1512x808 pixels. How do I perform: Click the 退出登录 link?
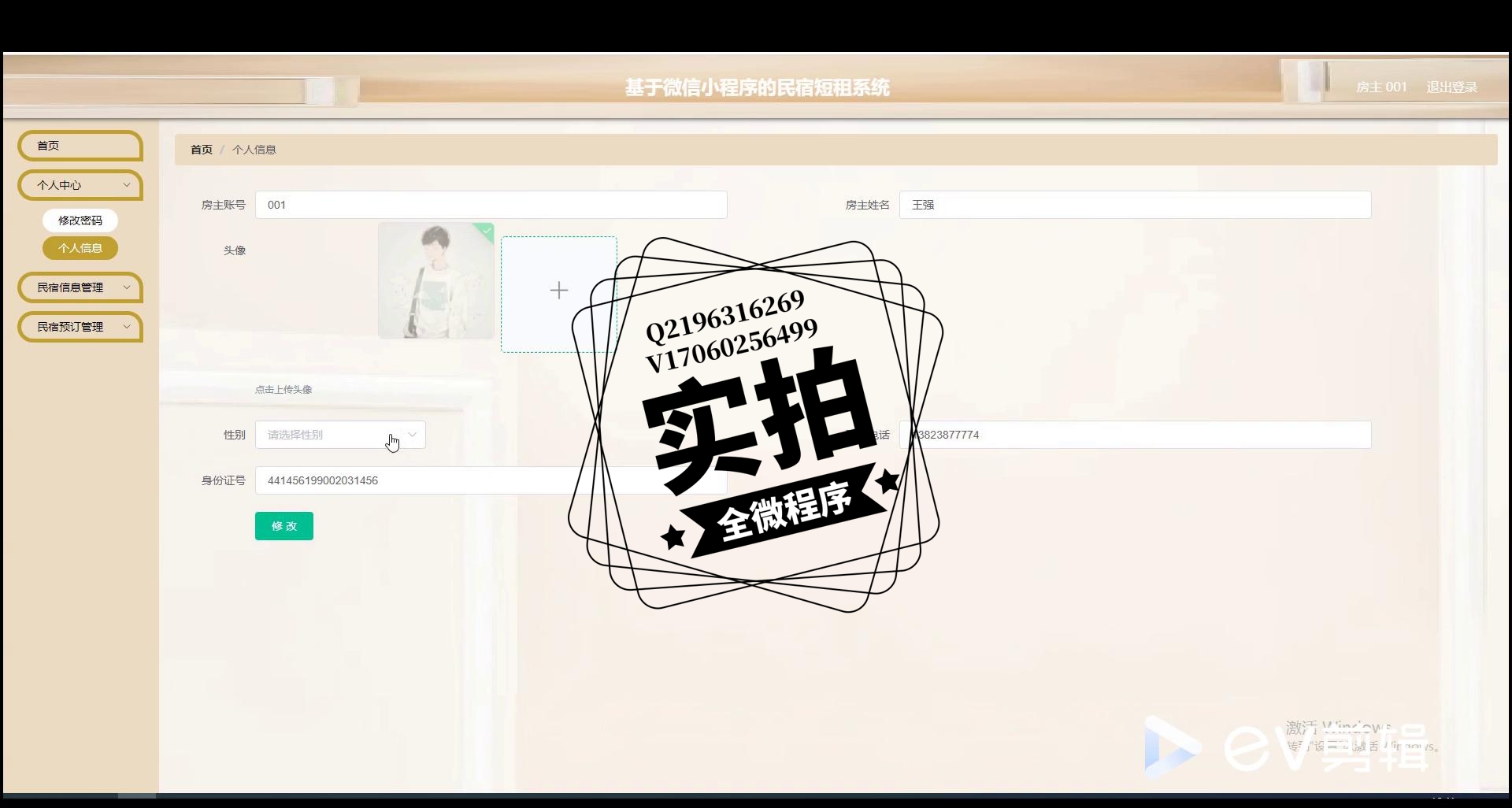[x=1451, y=87]
